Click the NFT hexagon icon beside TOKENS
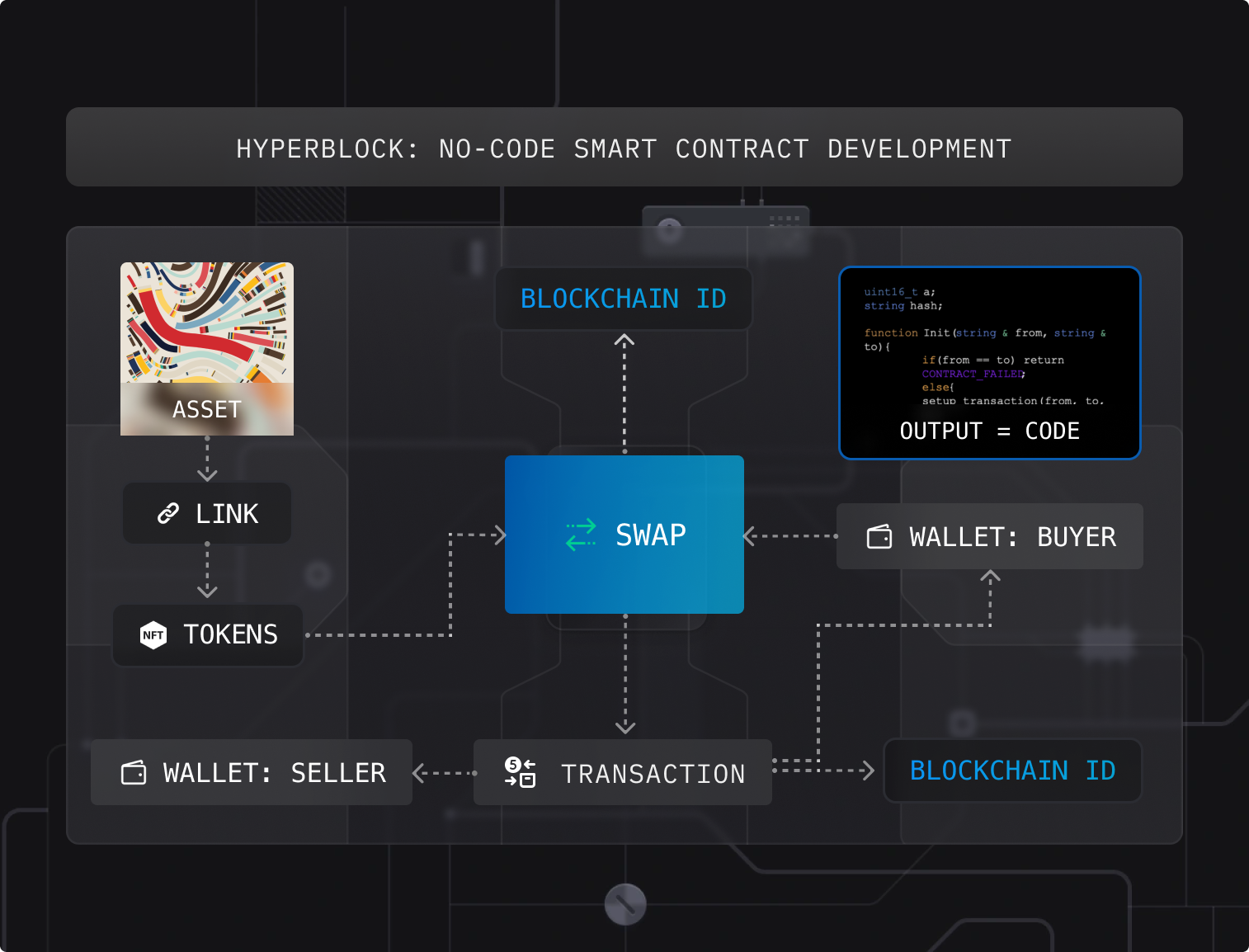Viewport: 1249px width, 952px height. point(153,634)
